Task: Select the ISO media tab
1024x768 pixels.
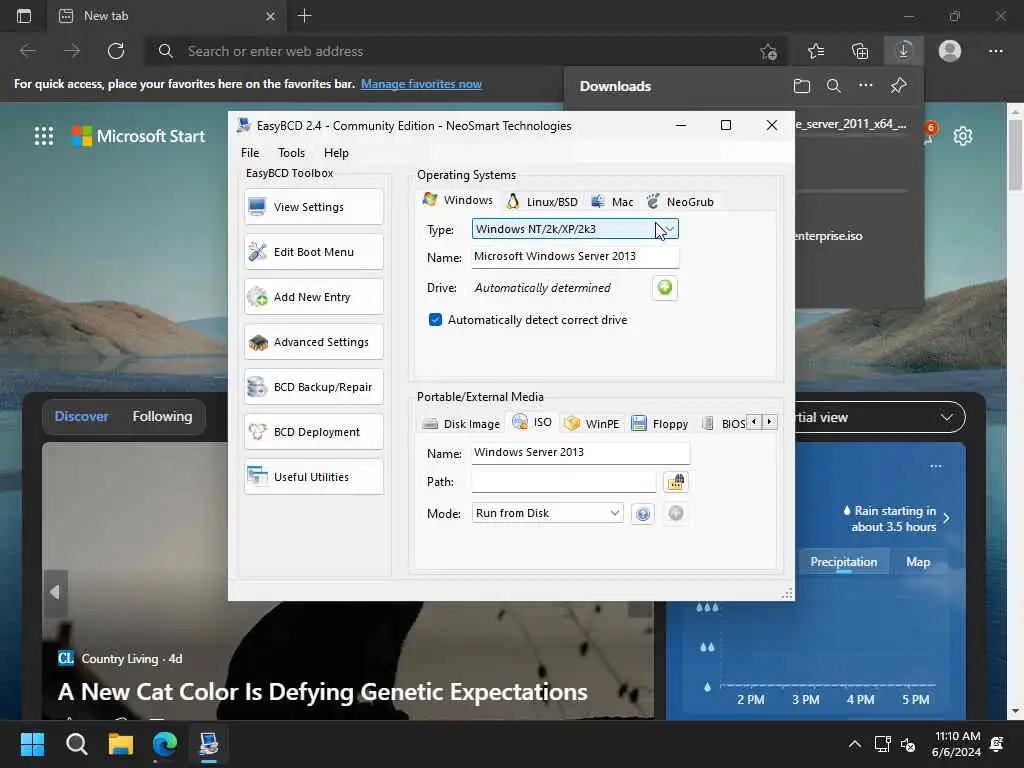Action: click(532, 423)
